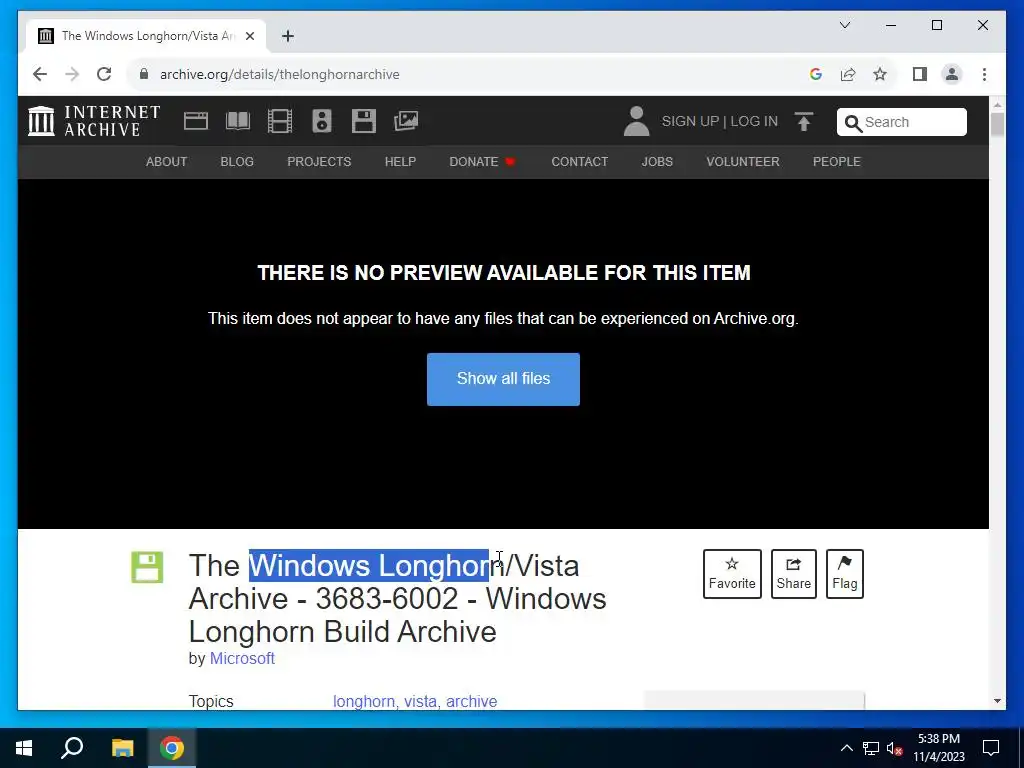Open the Microsoft author link

point(242,658)
